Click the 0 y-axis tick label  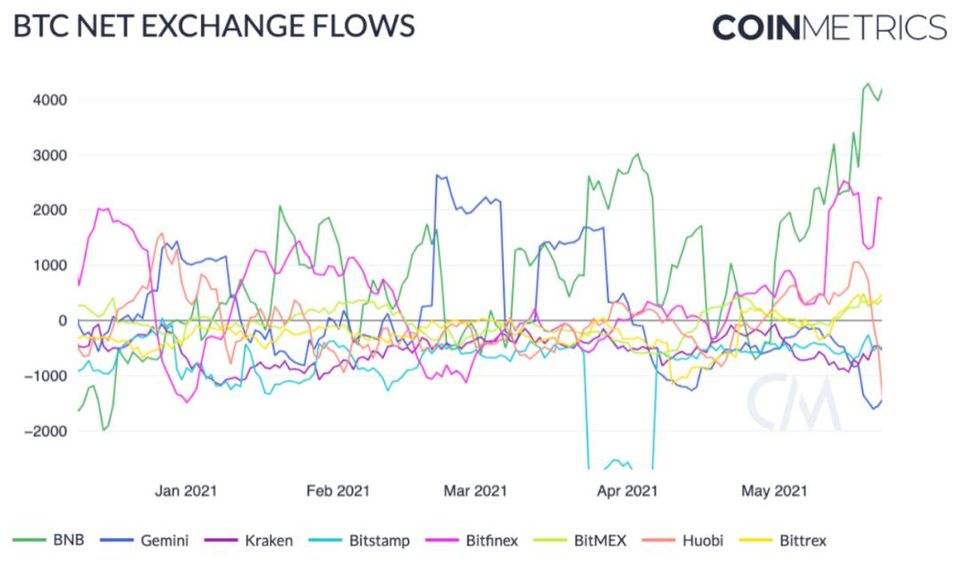click(x=61, y=321)
